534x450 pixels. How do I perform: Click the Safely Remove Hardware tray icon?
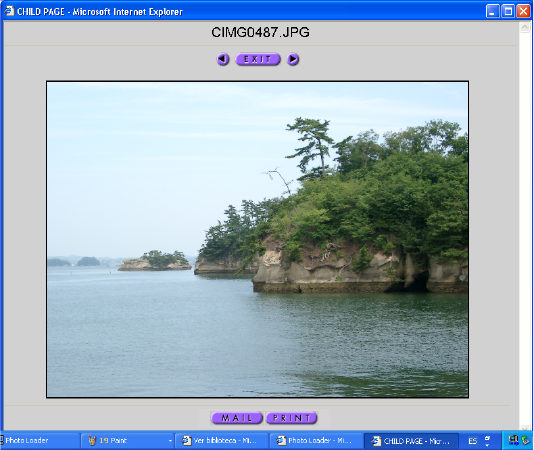[x=526, y=440]
